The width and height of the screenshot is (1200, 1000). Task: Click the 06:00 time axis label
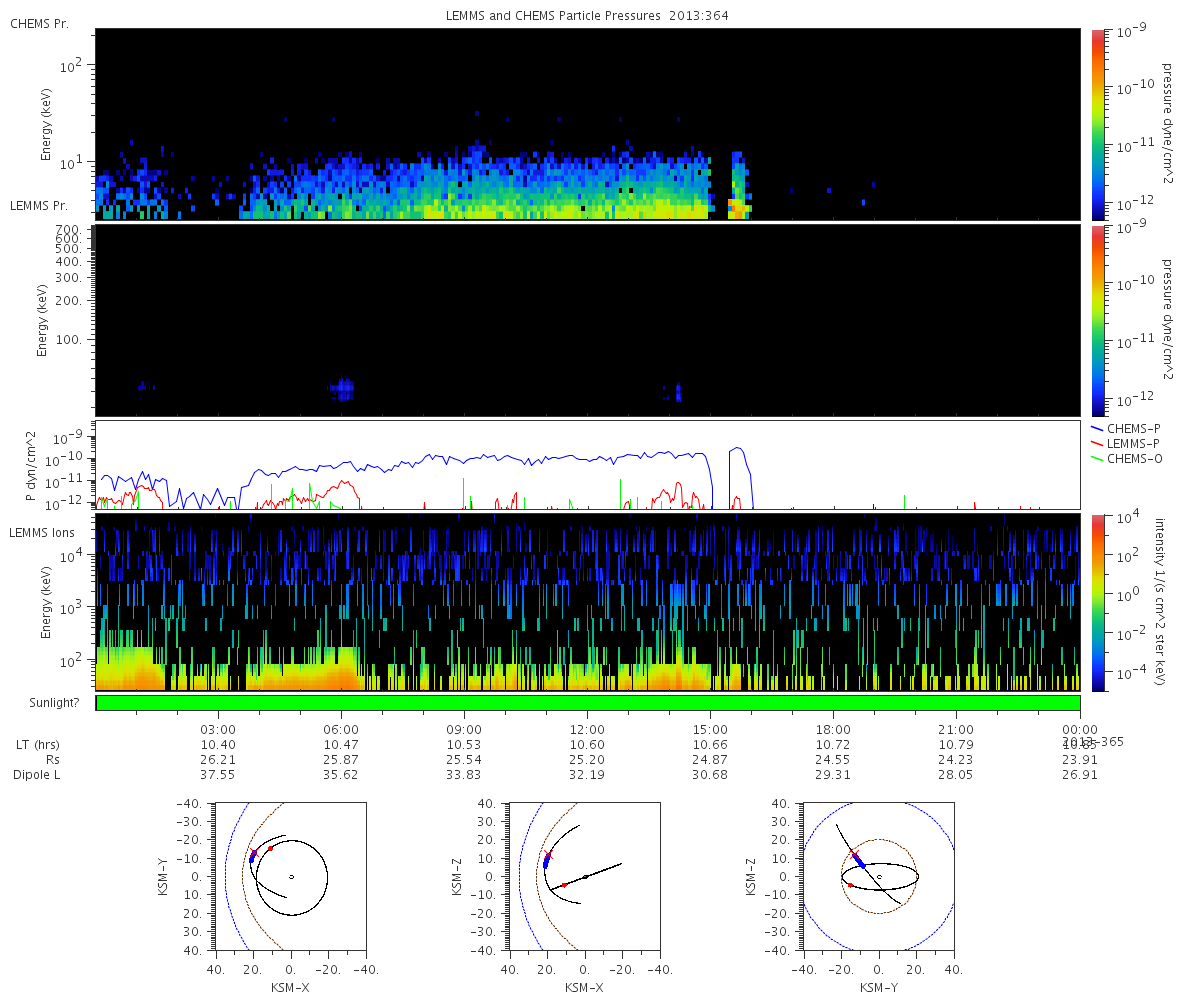[341, 730]
